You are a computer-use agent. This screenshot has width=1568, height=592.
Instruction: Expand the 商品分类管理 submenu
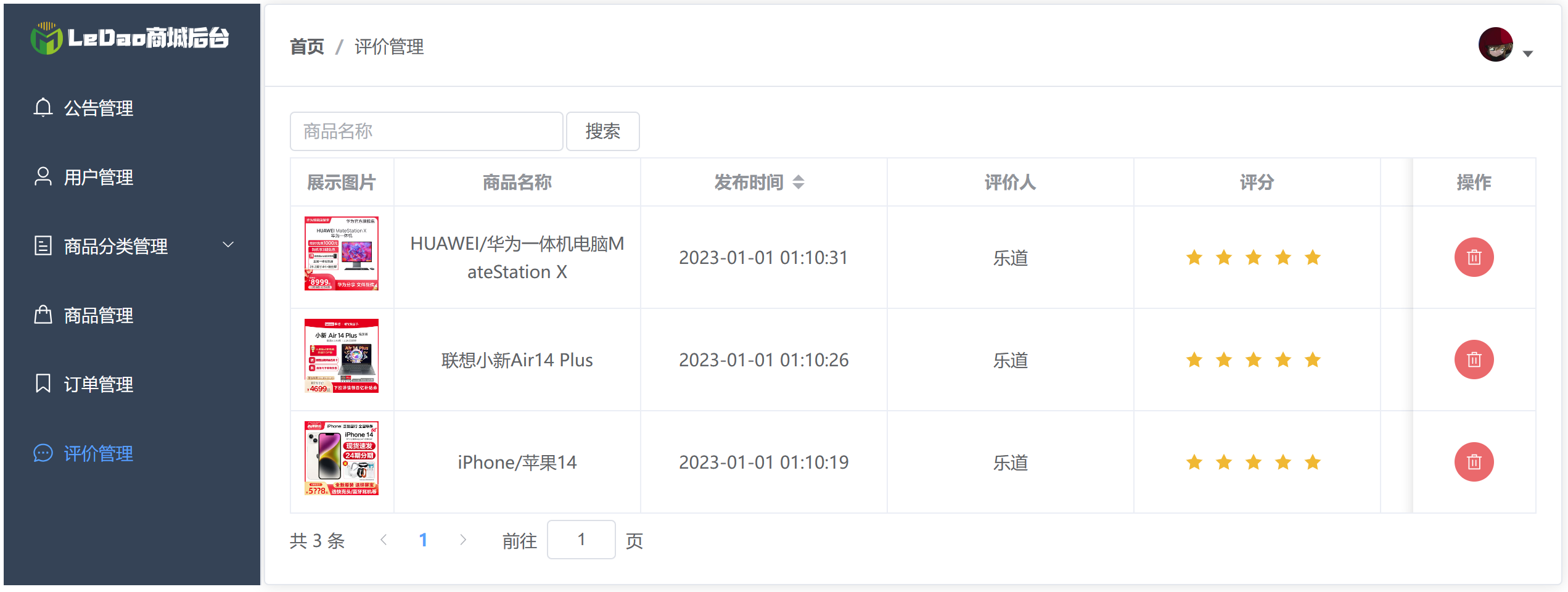click(228, 245)
